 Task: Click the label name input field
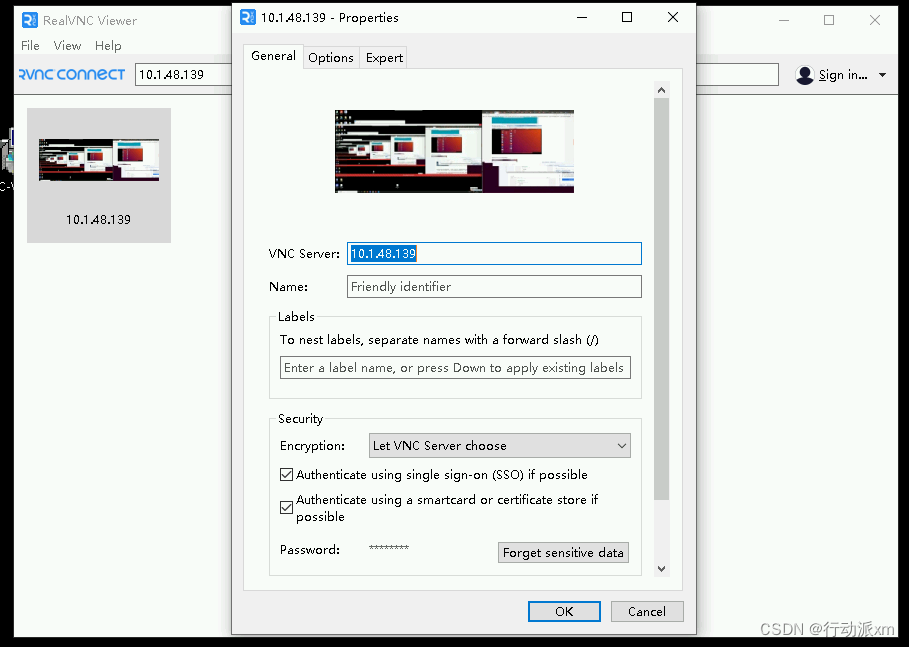pos(455,368)
